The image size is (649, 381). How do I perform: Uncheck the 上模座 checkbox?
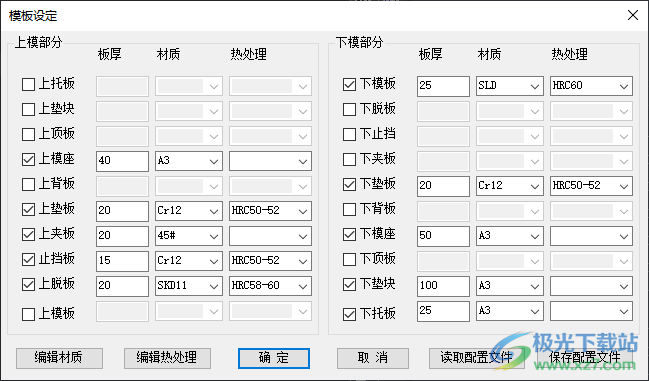tap(28, 159)
